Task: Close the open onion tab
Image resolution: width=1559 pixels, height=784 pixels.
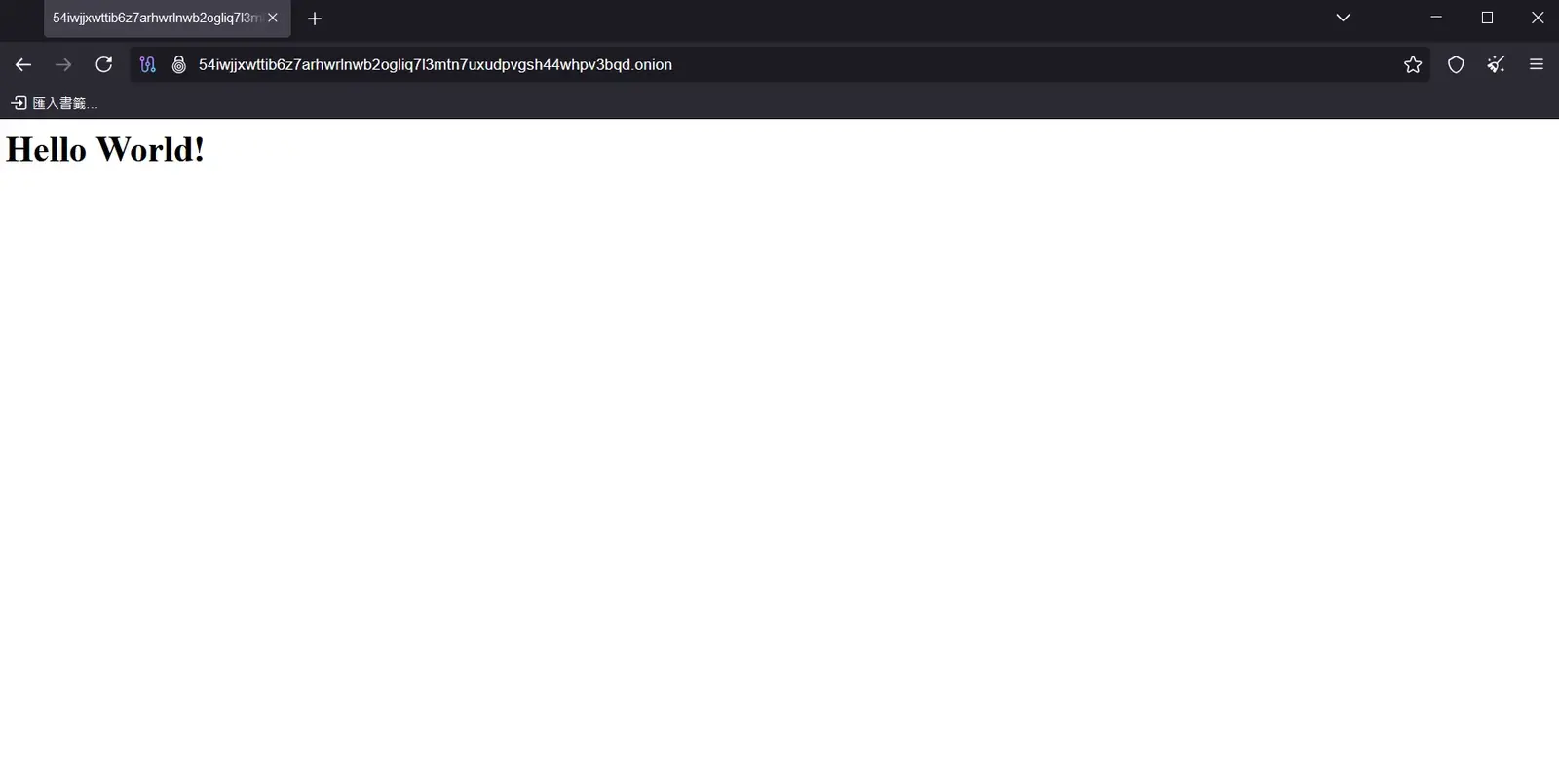Action: point(273,19)
